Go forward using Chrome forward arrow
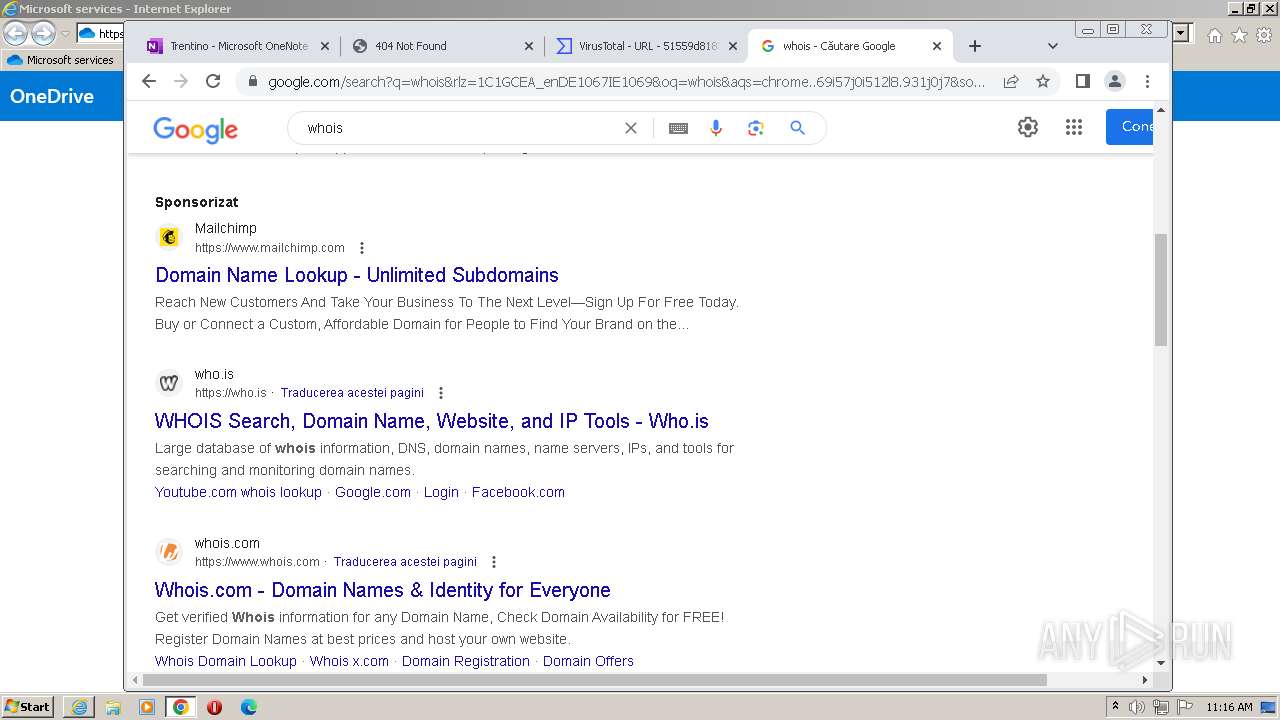Viewport: 1280px width, 720px height. coord(181,81)
